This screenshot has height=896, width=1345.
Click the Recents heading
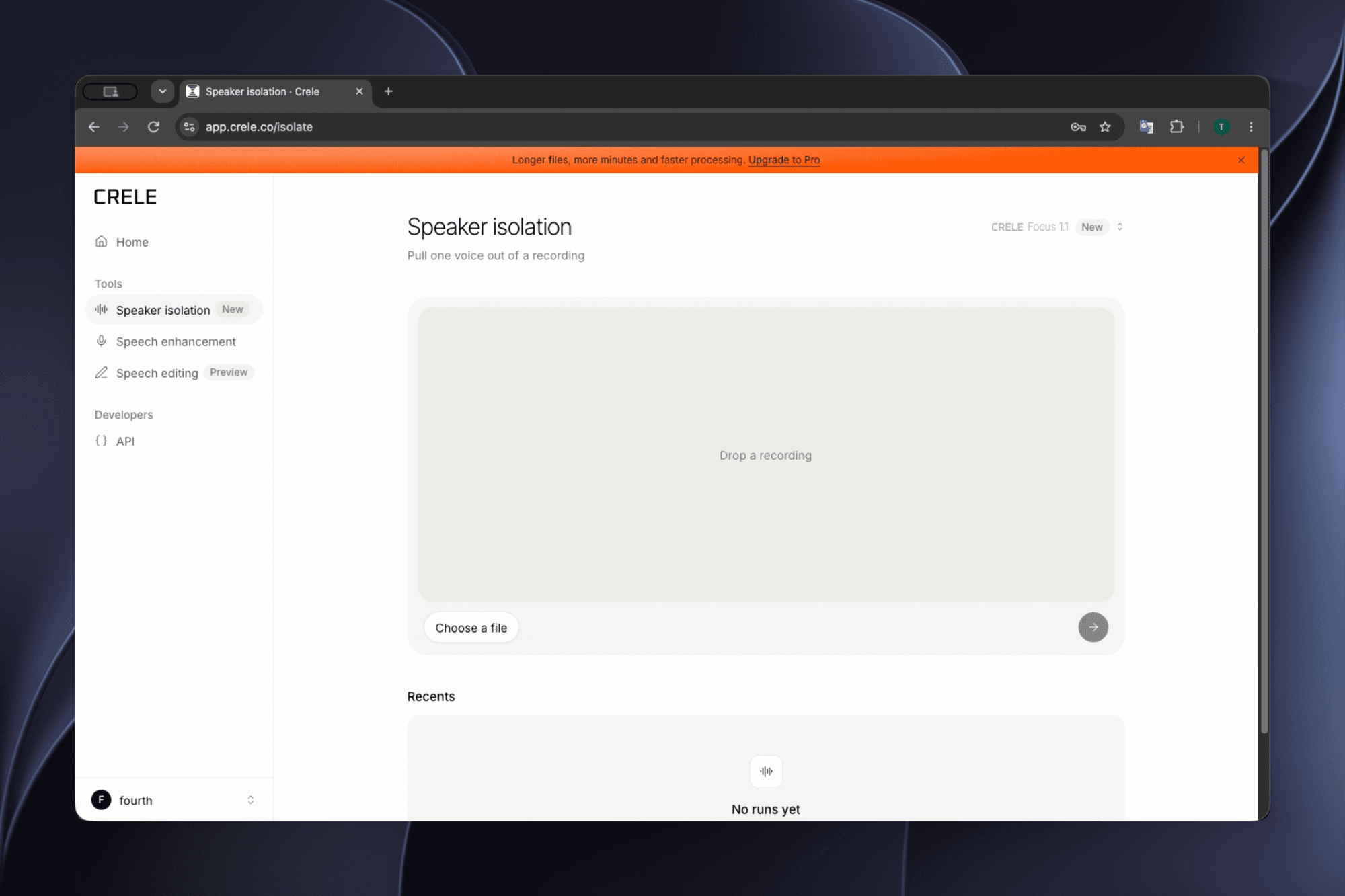(431, 696)
